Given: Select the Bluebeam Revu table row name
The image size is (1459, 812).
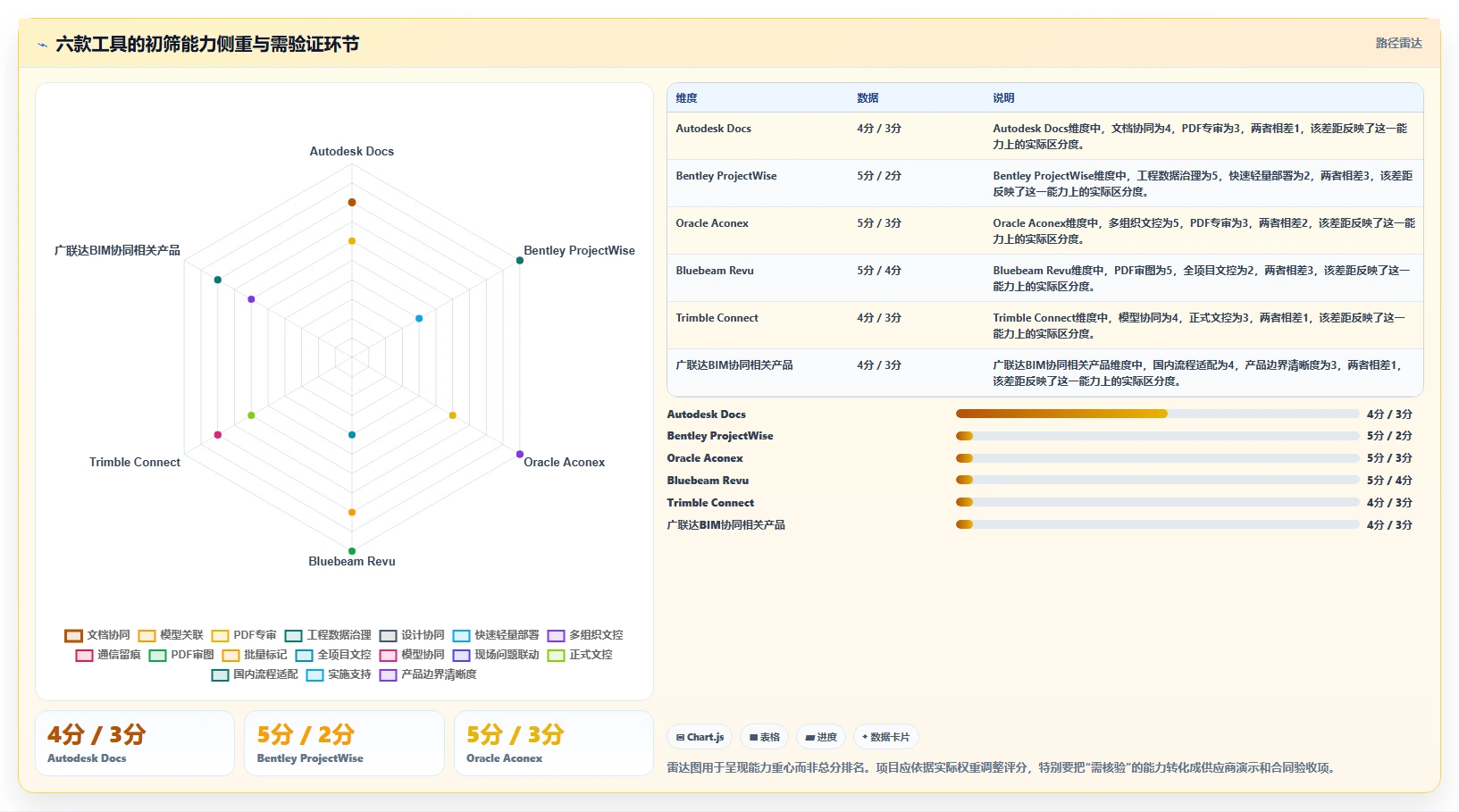Looking at the screenshot, I should coord(715,271).
